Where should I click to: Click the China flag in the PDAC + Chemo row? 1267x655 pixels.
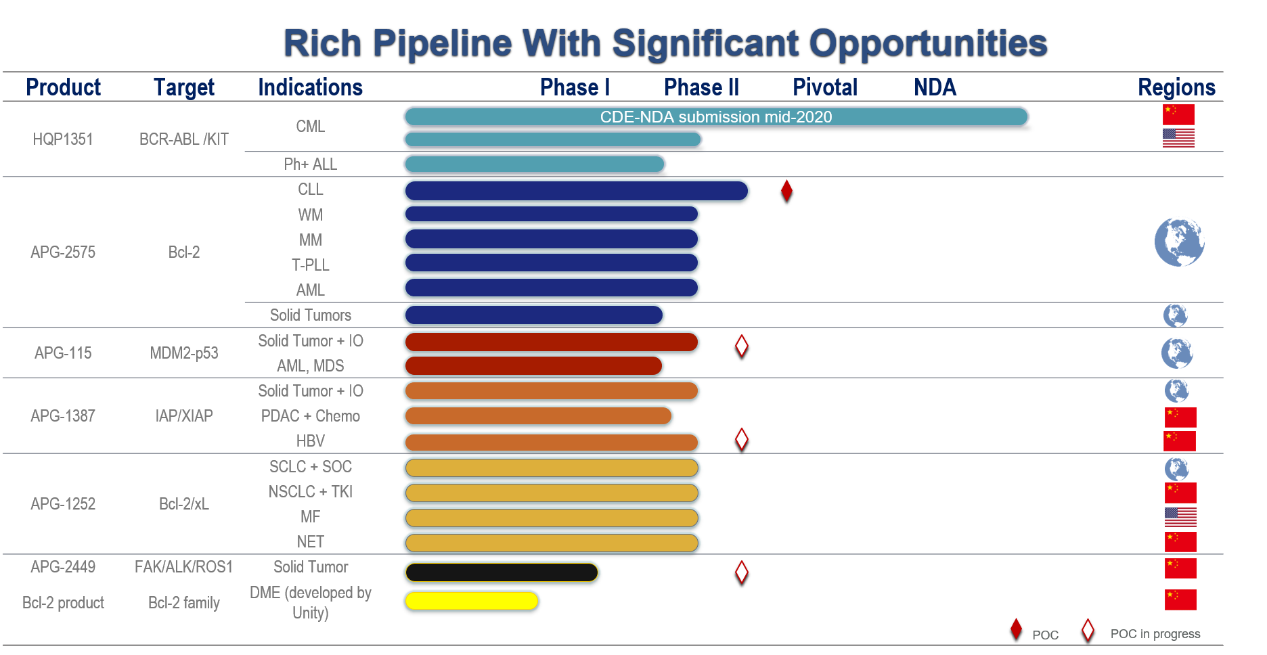pos(1180,417)
